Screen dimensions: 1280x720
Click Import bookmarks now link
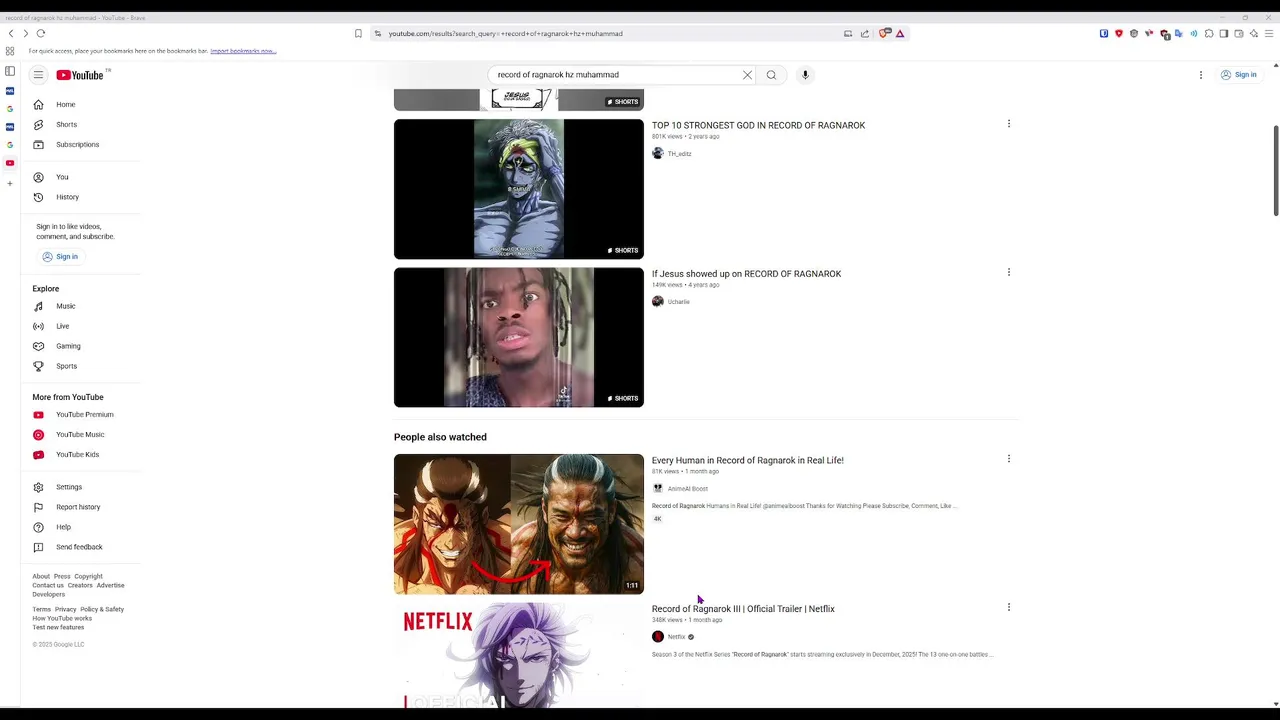tap(243, 51)
